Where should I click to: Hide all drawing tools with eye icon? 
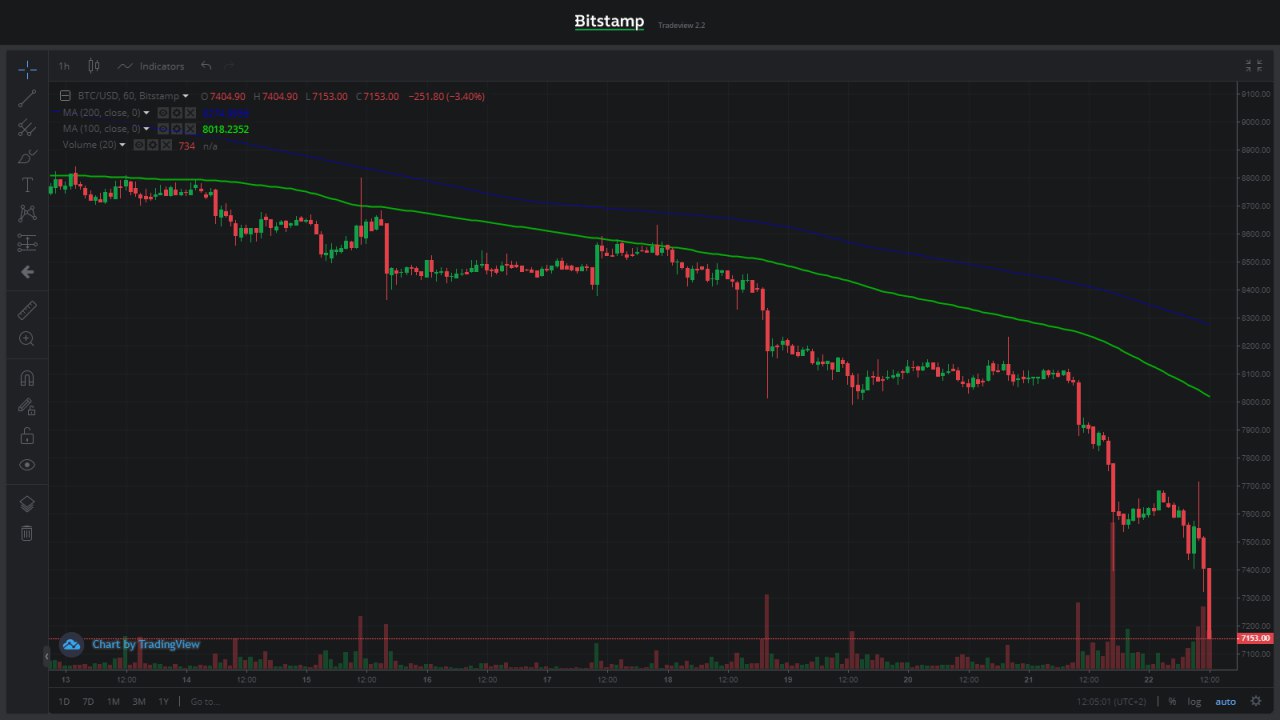click(x=27, y=465)
